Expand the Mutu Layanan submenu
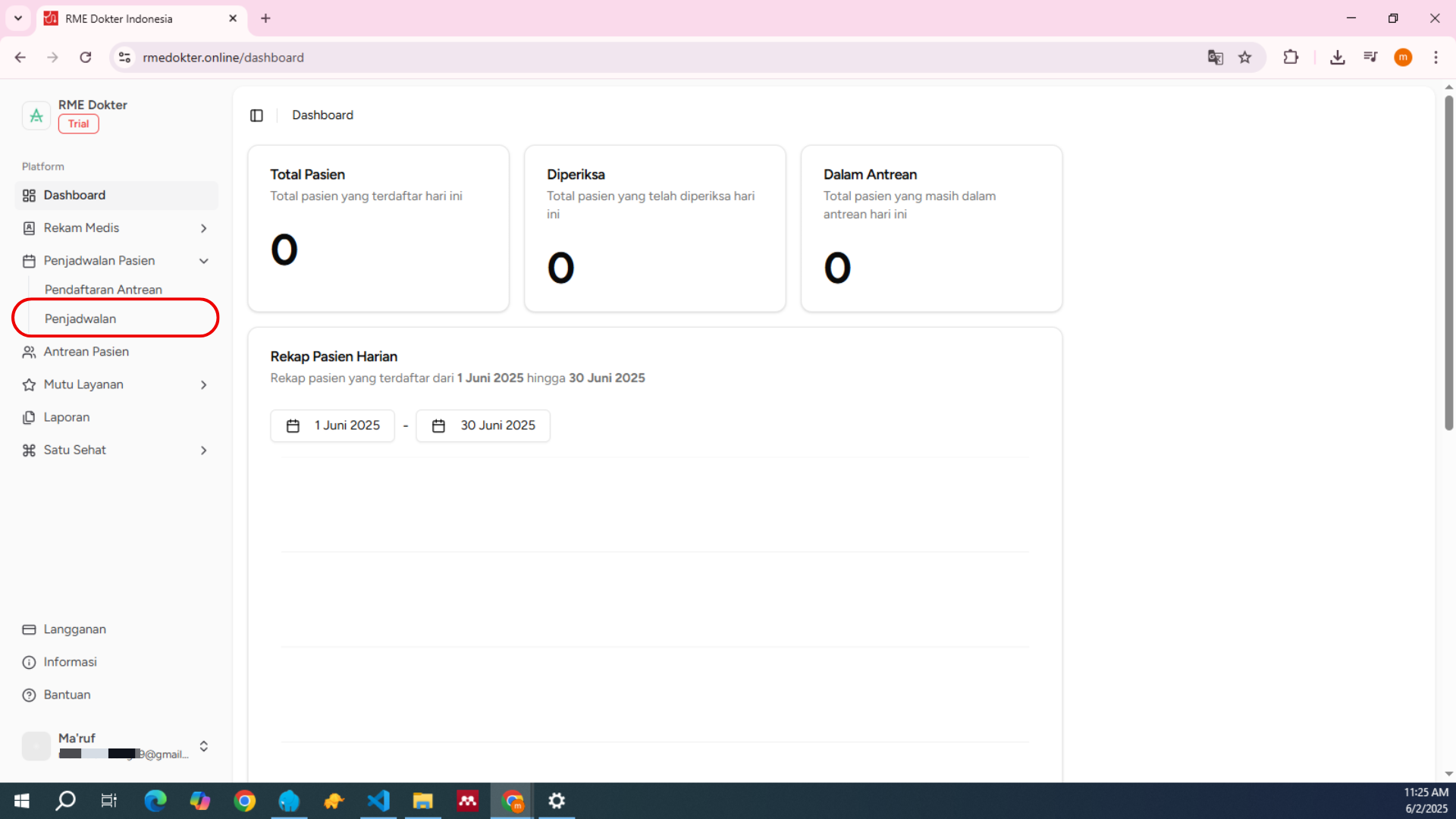The width and height of the screenshot is (1456, 819). click(x=203, y=385)
